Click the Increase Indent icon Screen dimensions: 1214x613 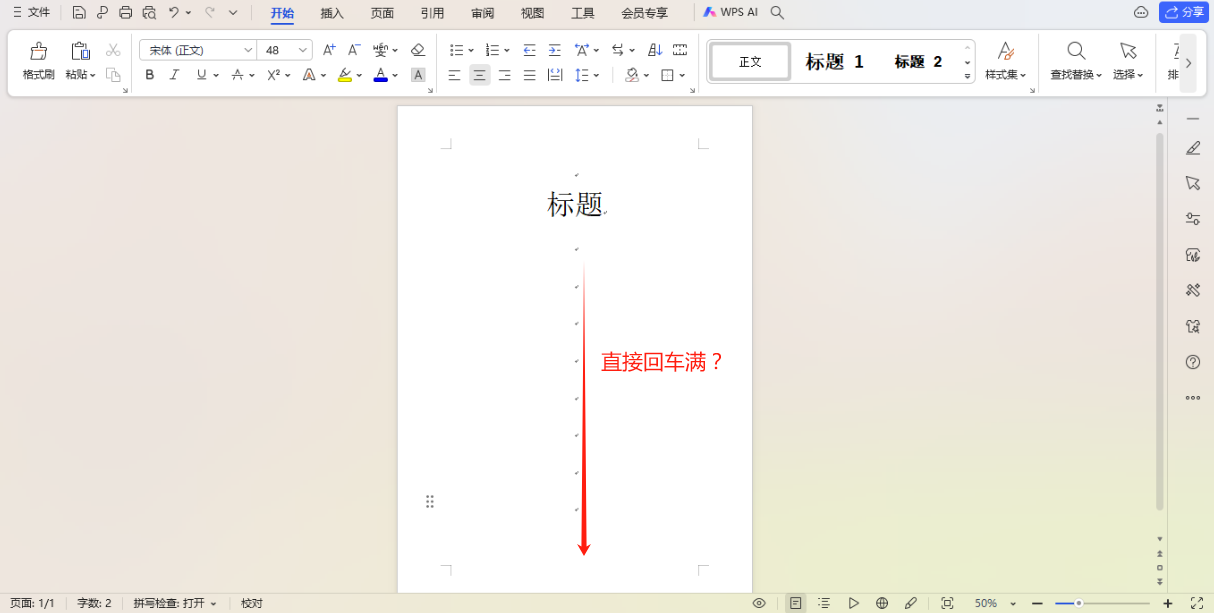tap(555, 49)
